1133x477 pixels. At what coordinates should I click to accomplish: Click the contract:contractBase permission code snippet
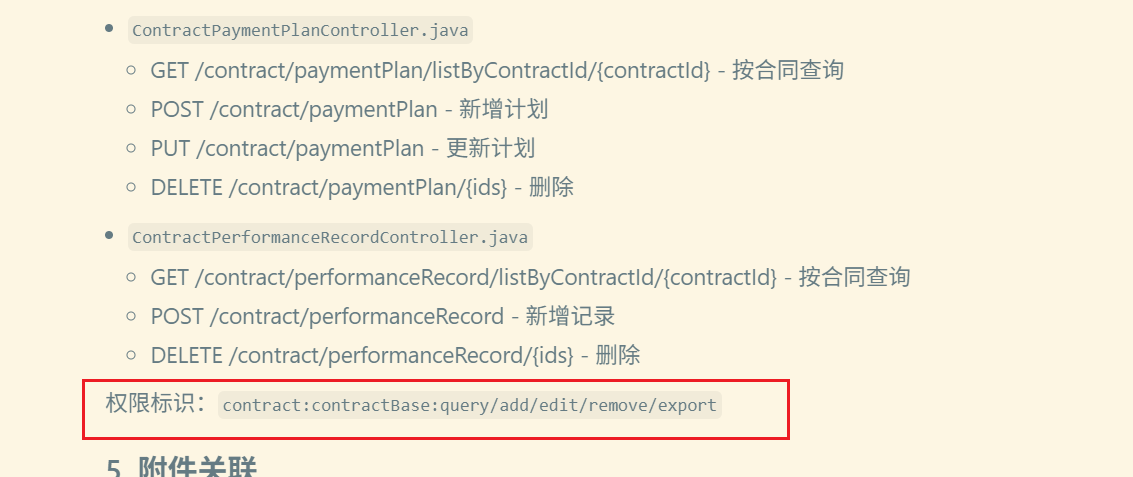pyautogui.click(x=469, y=405)
